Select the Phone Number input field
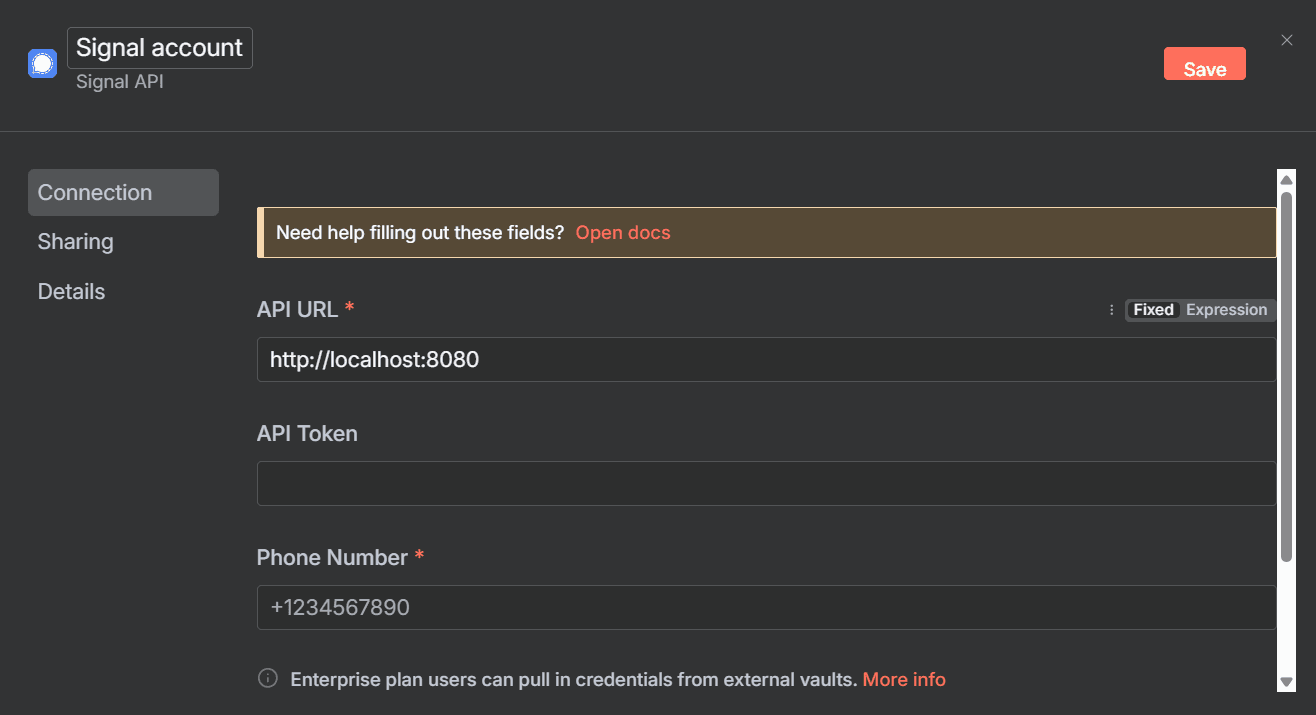The height and width of the screenshot is (715, 1316). tap(766, 608)
